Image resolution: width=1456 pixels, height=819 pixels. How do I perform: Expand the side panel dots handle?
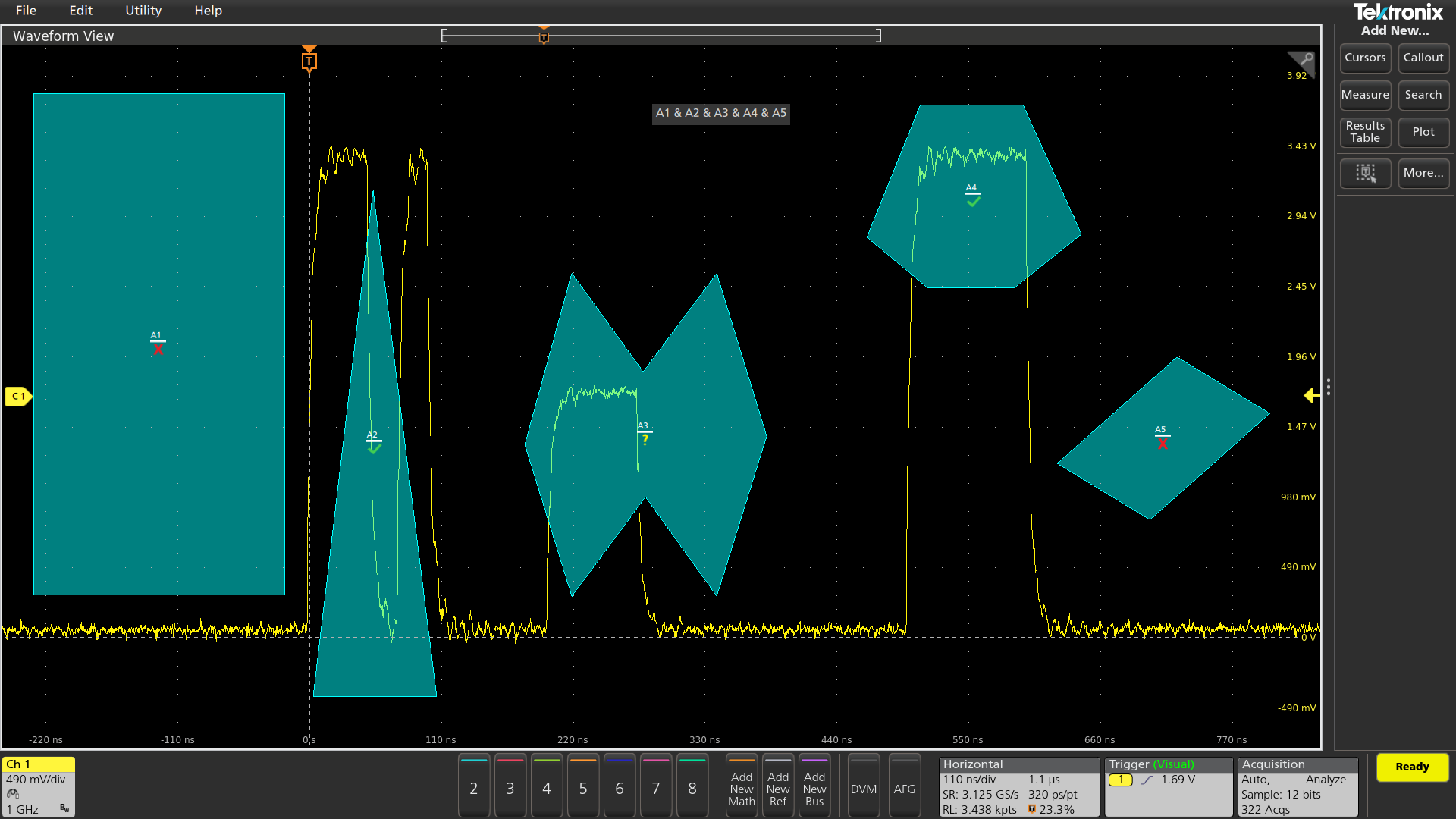[x=1328, y=387]
